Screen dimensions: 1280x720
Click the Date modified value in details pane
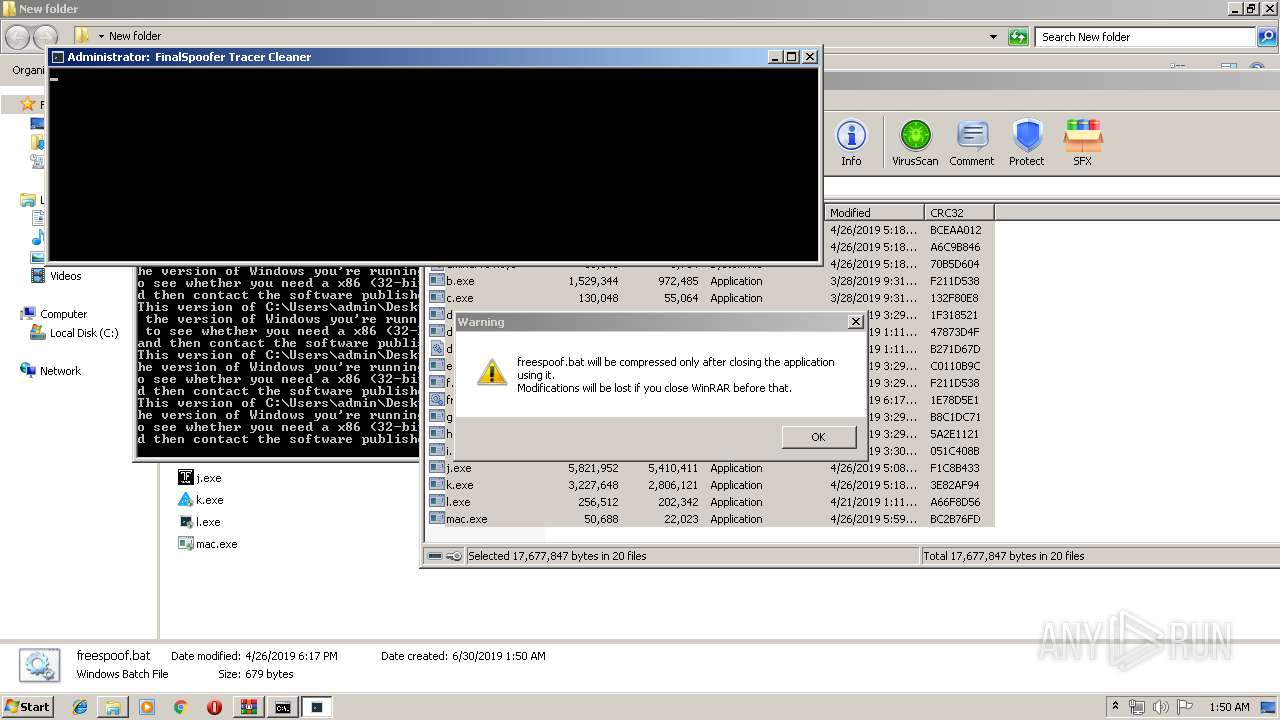tap(291, 656)
